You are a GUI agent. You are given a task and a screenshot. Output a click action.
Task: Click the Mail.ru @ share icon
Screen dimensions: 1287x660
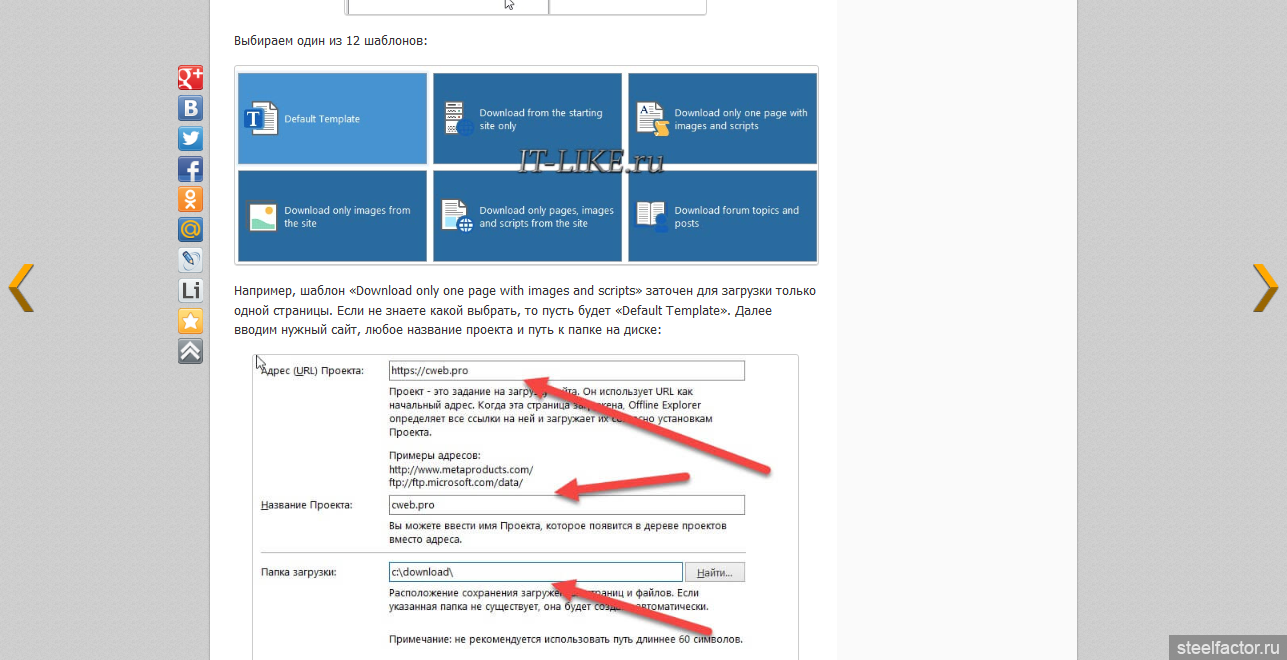pyautogui.click(x=190, y=230)
